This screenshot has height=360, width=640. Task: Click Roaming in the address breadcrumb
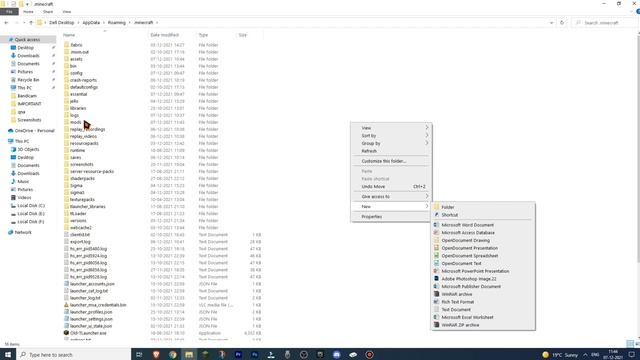pyautogui.click(x=117, y=23)
